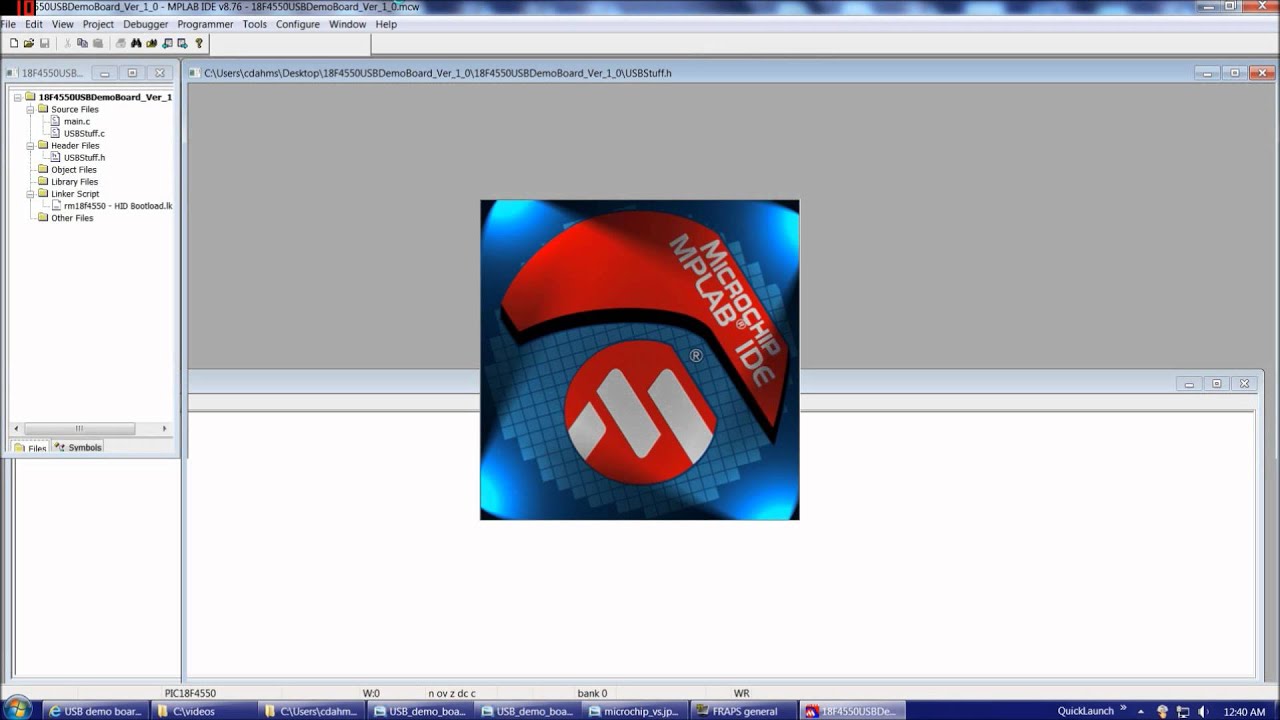The height and width of the screenshot is (720, 1280).
Task: Click the New File toolbar icon
Action: pyautogui.click(x=13, y=43)
